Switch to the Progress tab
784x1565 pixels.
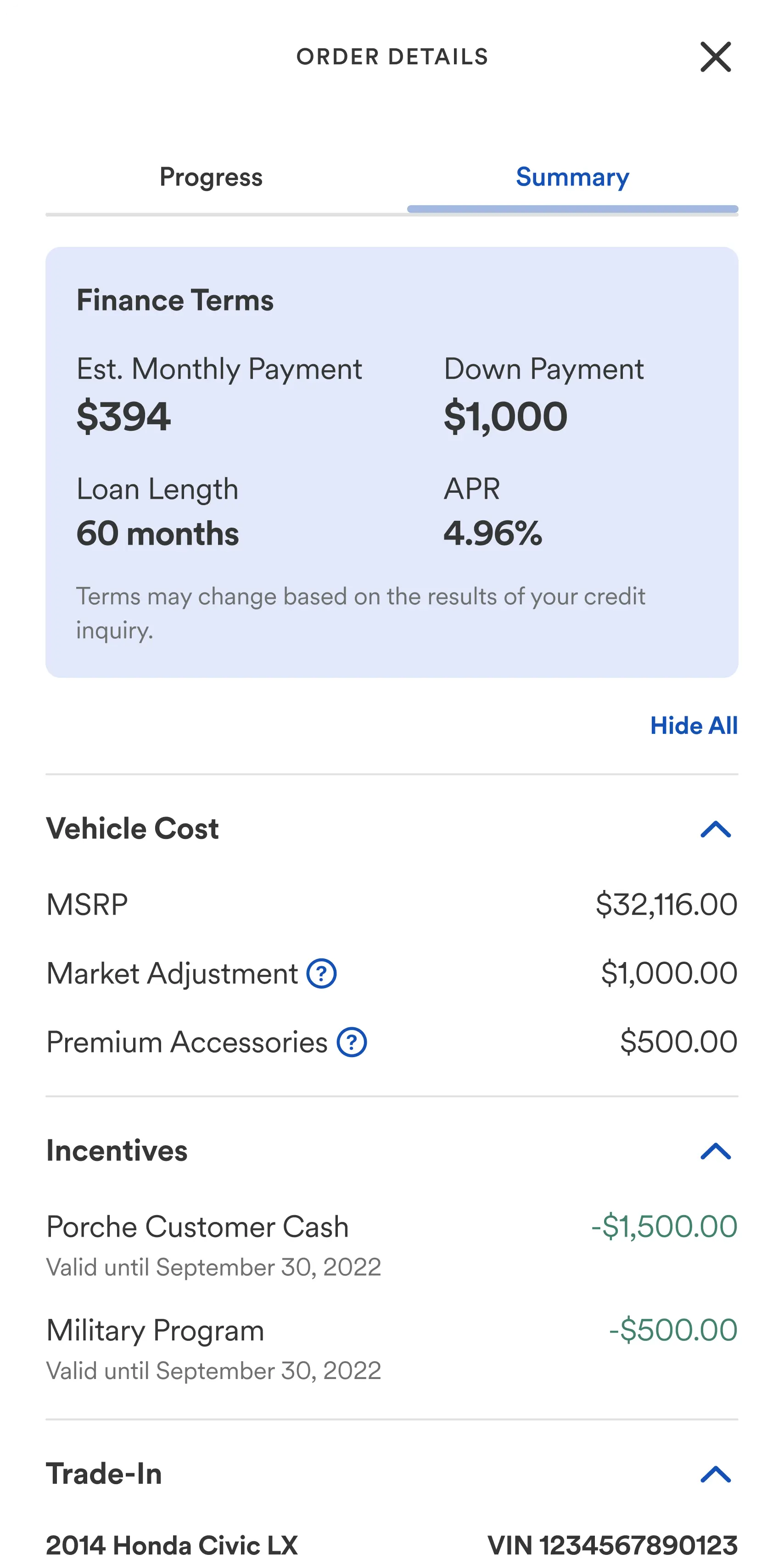[x=211, y=177]
